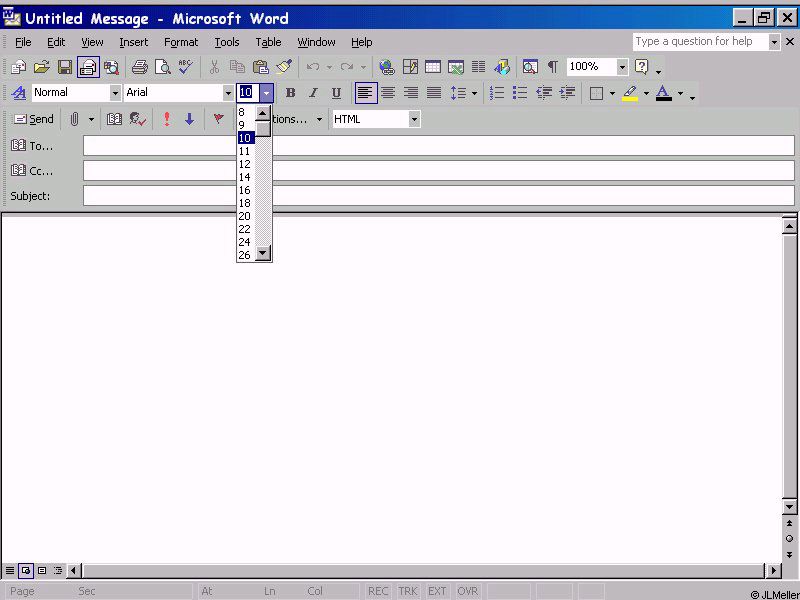Click the Print icon in the toolbar
Image resolution: width=800 pixels, height=600 pixels.
(140, 67)
